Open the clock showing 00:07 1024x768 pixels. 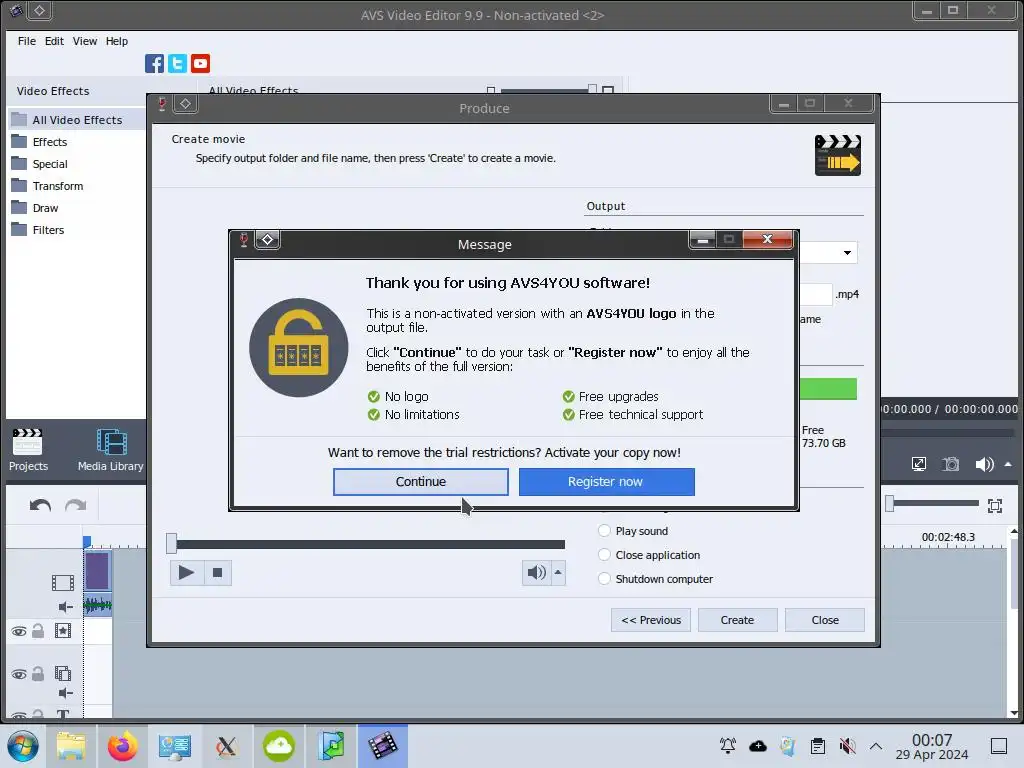[932, 746]
